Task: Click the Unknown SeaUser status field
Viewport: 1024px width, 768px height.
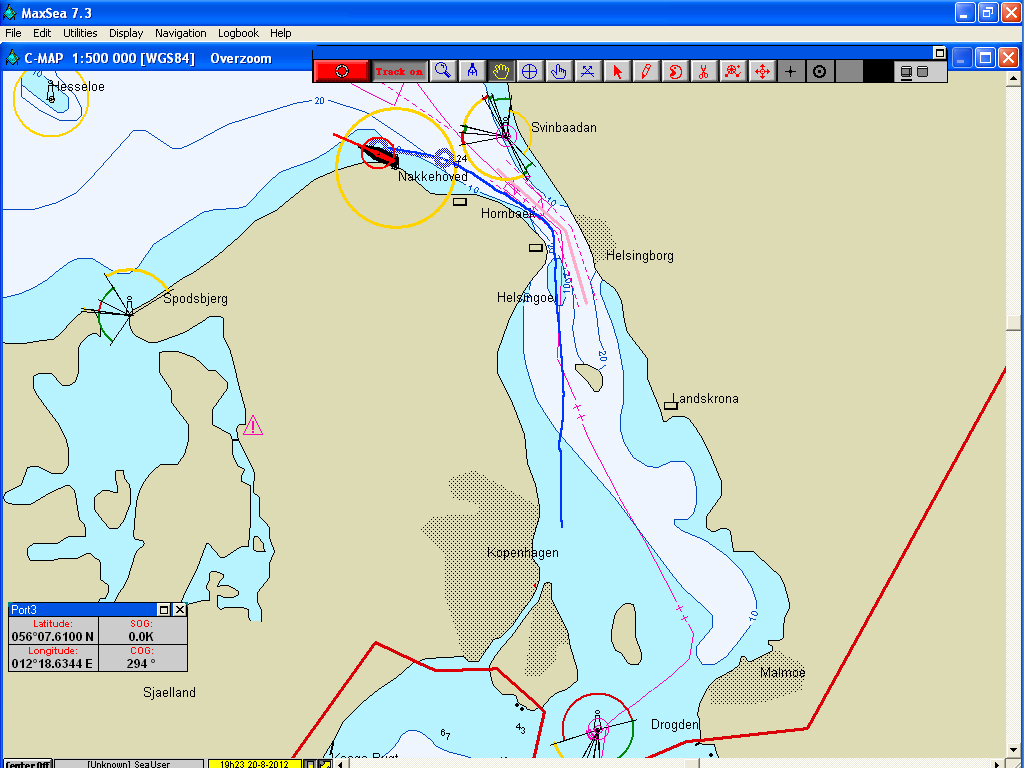Action: (x=129, y=764)
